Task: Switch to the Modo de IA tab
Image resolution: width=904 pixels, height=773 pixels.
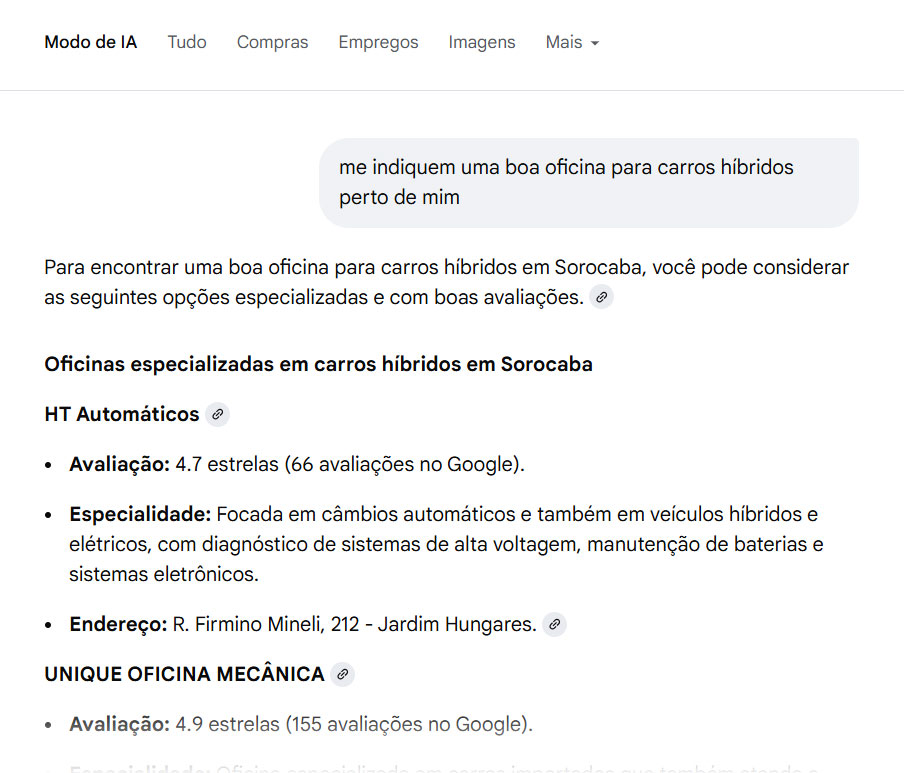Action: point(91,42)
